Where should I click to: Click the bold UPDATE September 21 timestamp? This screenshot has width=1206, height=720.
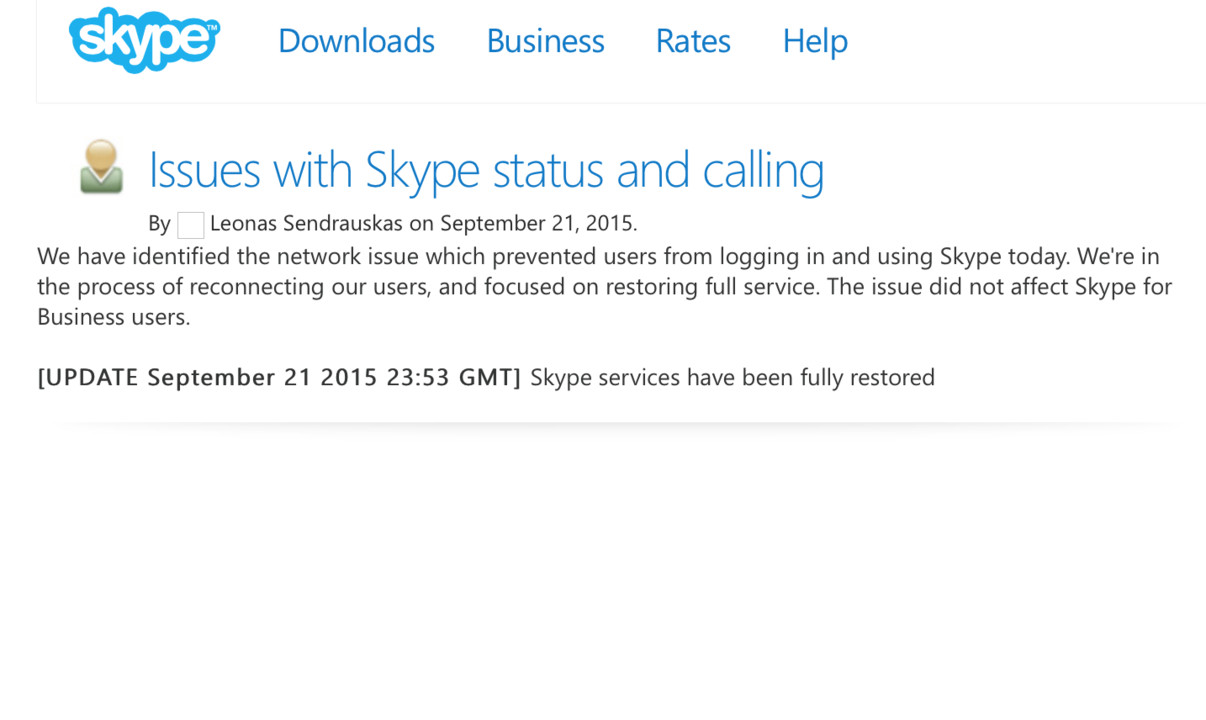[x=279, y=377]
